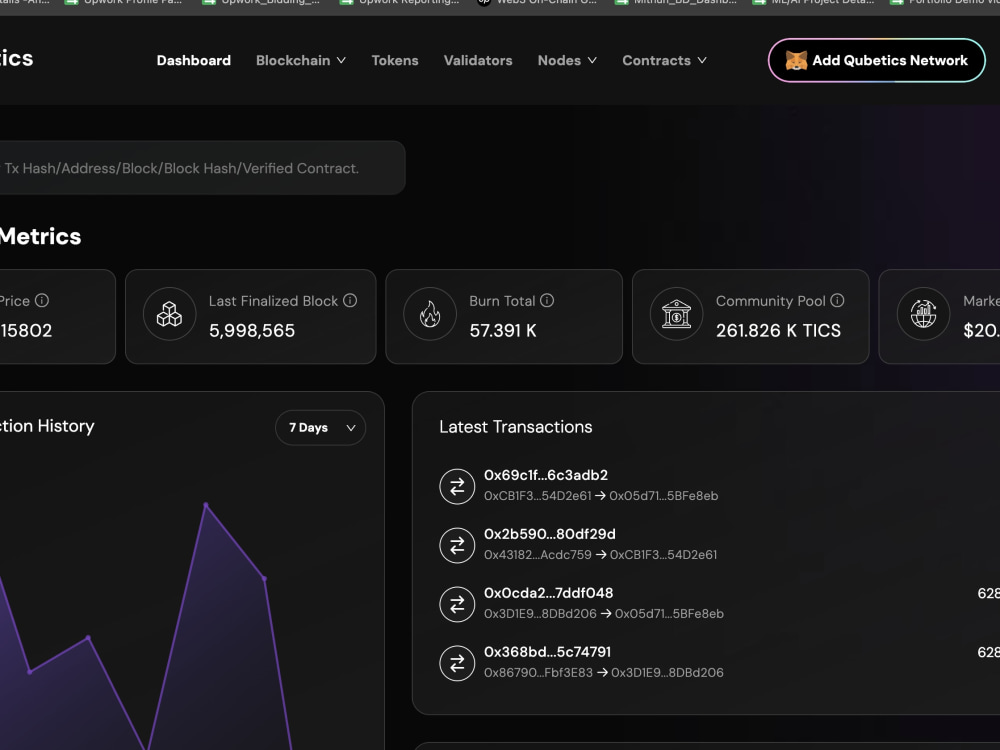Expand the Contracts menu
The image size is (1000, 750).
[x=664, y=61]
